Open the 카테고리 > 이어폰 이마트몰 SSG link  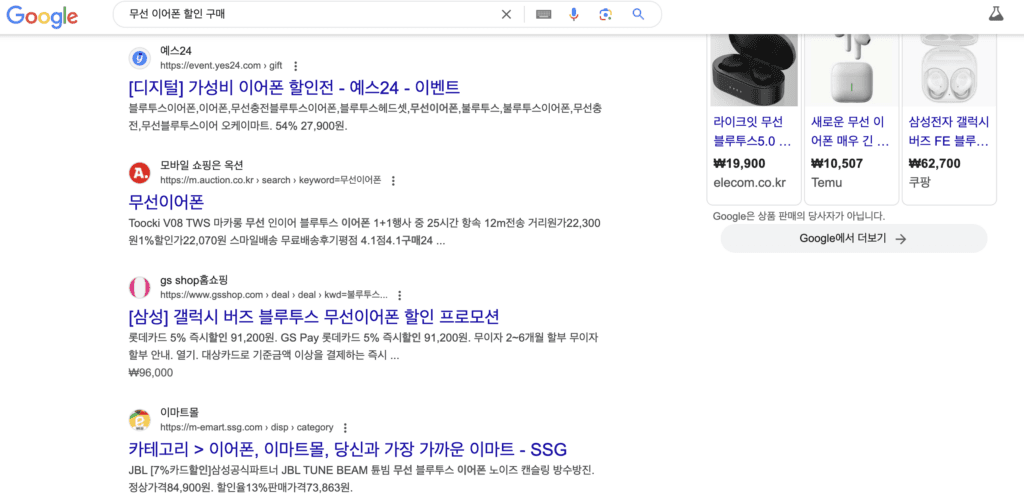347,449
